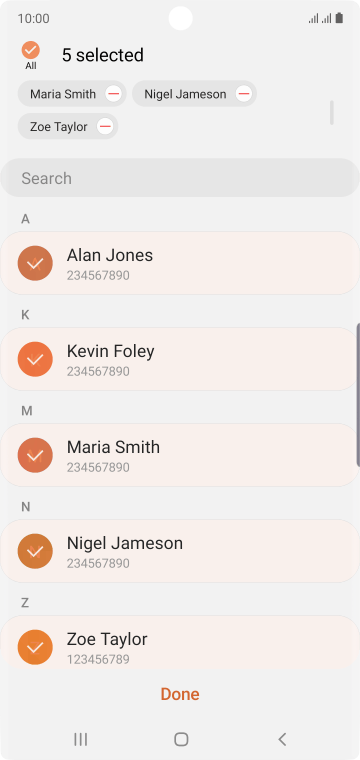Uncheck Maria Smith contact checkmark in list
Screen dimensions: 360x760
pos(35,455)
